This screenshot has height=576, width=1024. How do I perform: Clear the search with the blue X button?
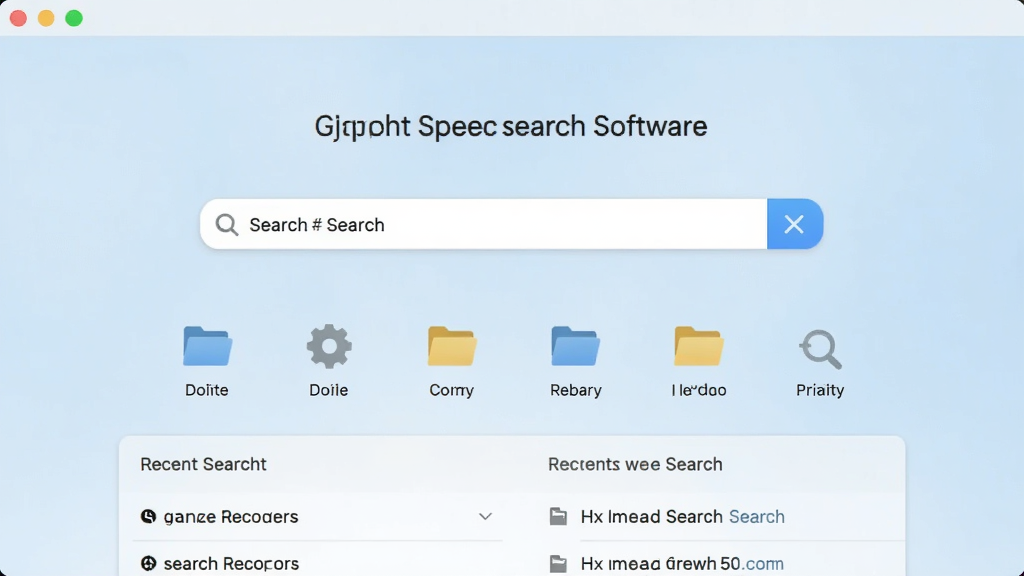795,224
